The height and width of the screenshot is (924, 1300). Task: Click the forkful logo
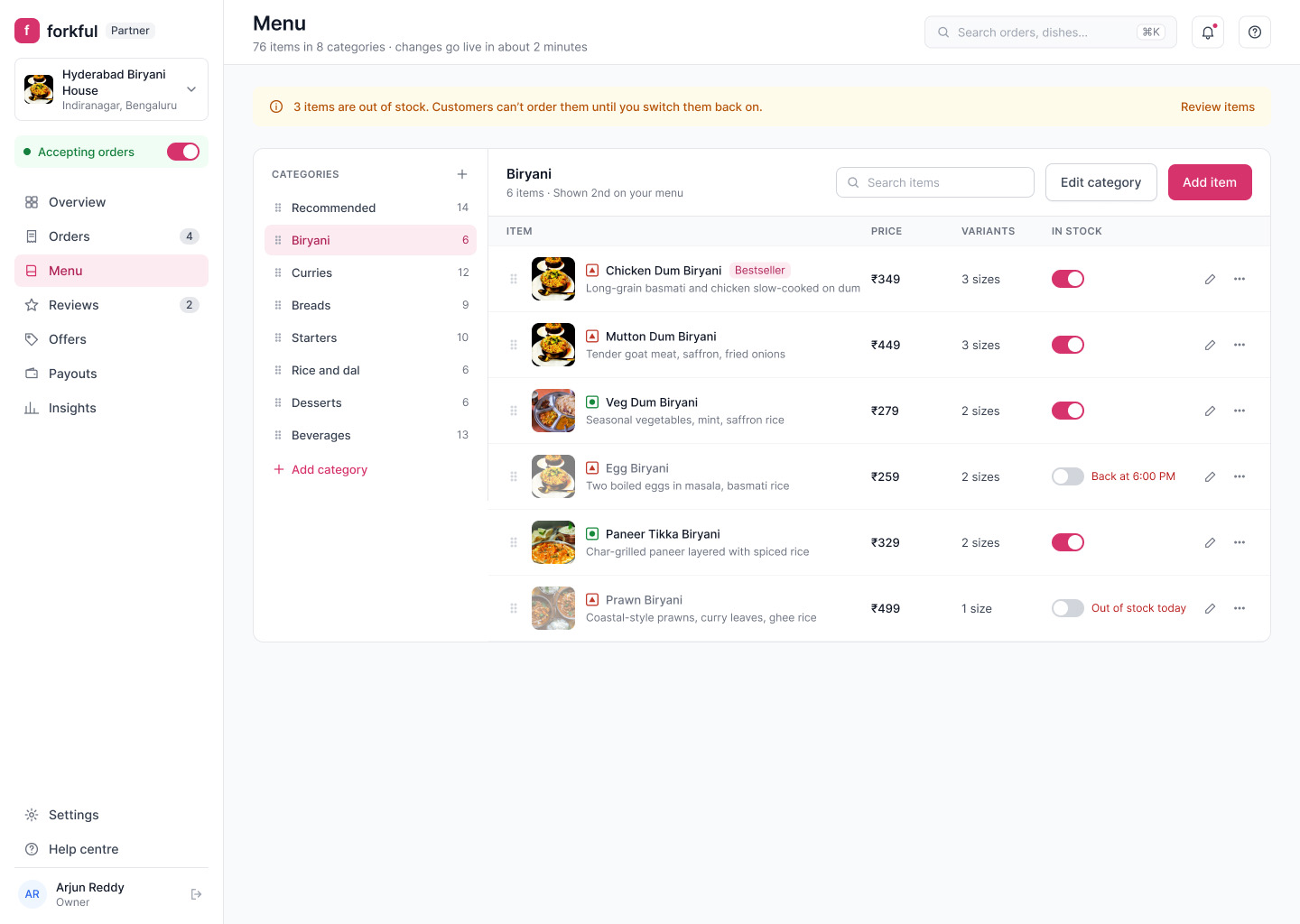(x=27, y=31)
